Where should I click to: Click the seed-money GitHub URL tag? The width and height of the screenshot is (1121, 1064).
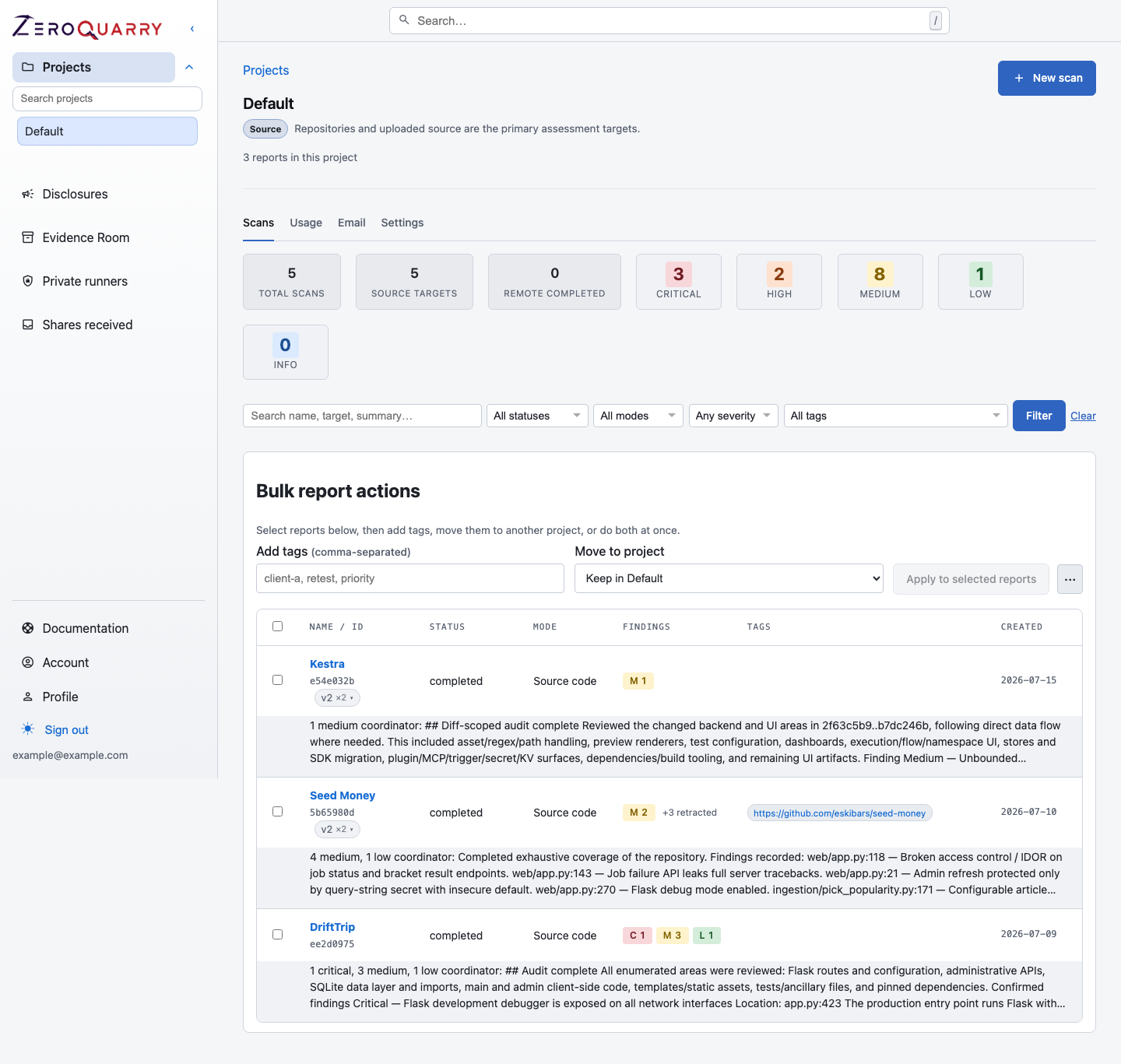pyautogui.click(x=840, y=813)
